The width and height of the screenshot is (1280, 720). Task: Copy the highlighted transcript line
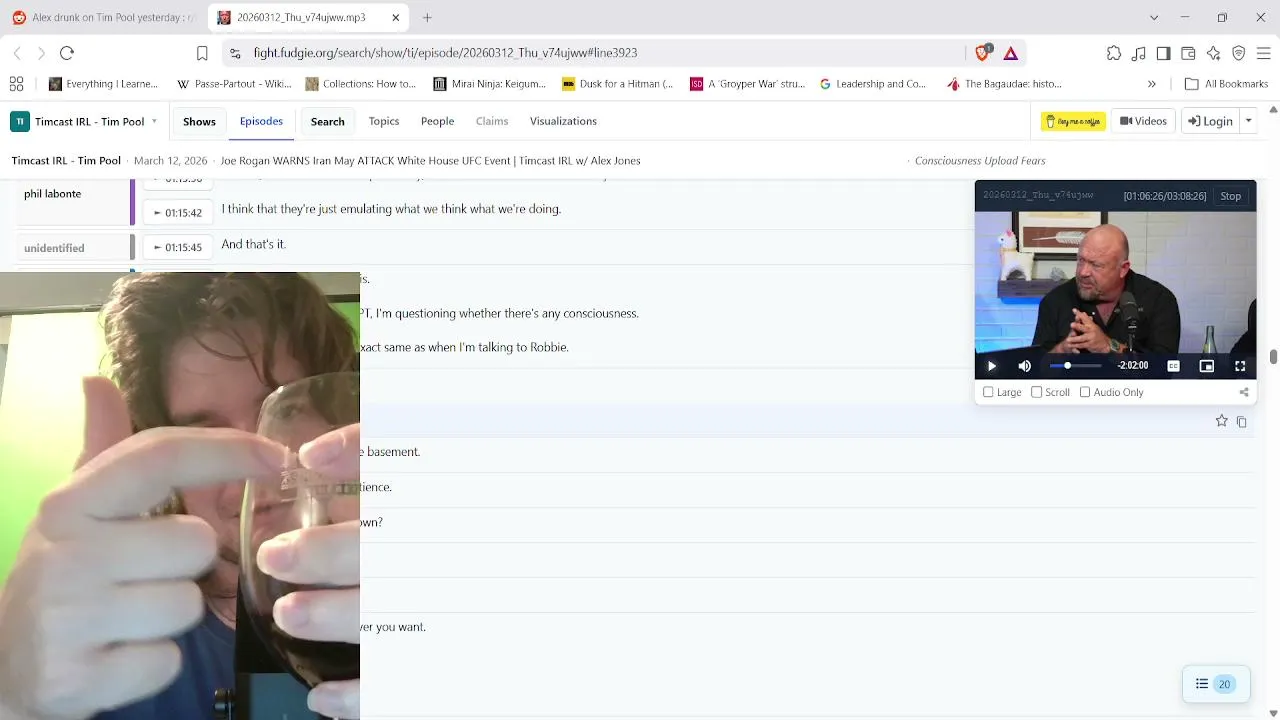click(1242, 422)
